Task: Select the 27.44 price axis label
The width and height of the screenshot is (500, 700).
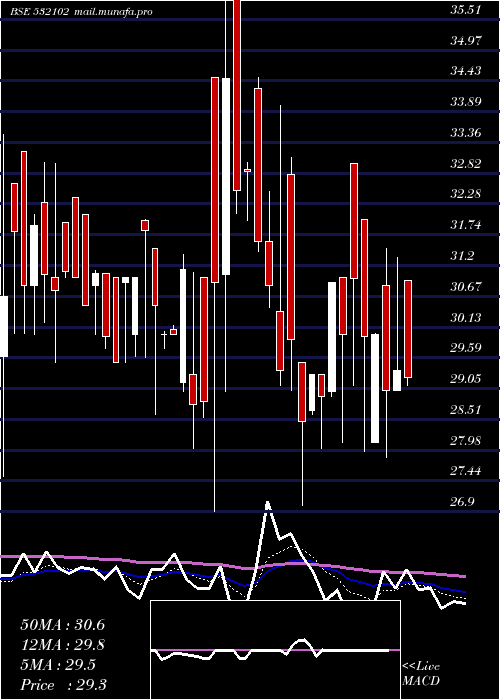Action: click(x=466, y=471)
